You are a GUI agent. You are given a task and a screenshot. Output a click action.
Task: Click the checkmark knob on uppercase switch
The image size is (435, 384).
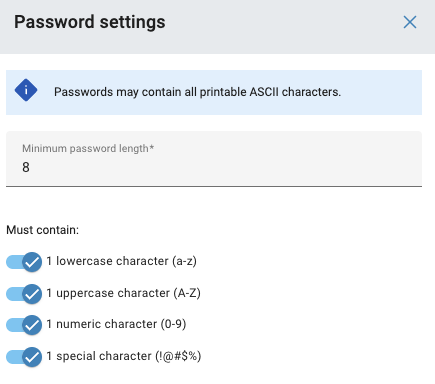click(x=32, y=294)
